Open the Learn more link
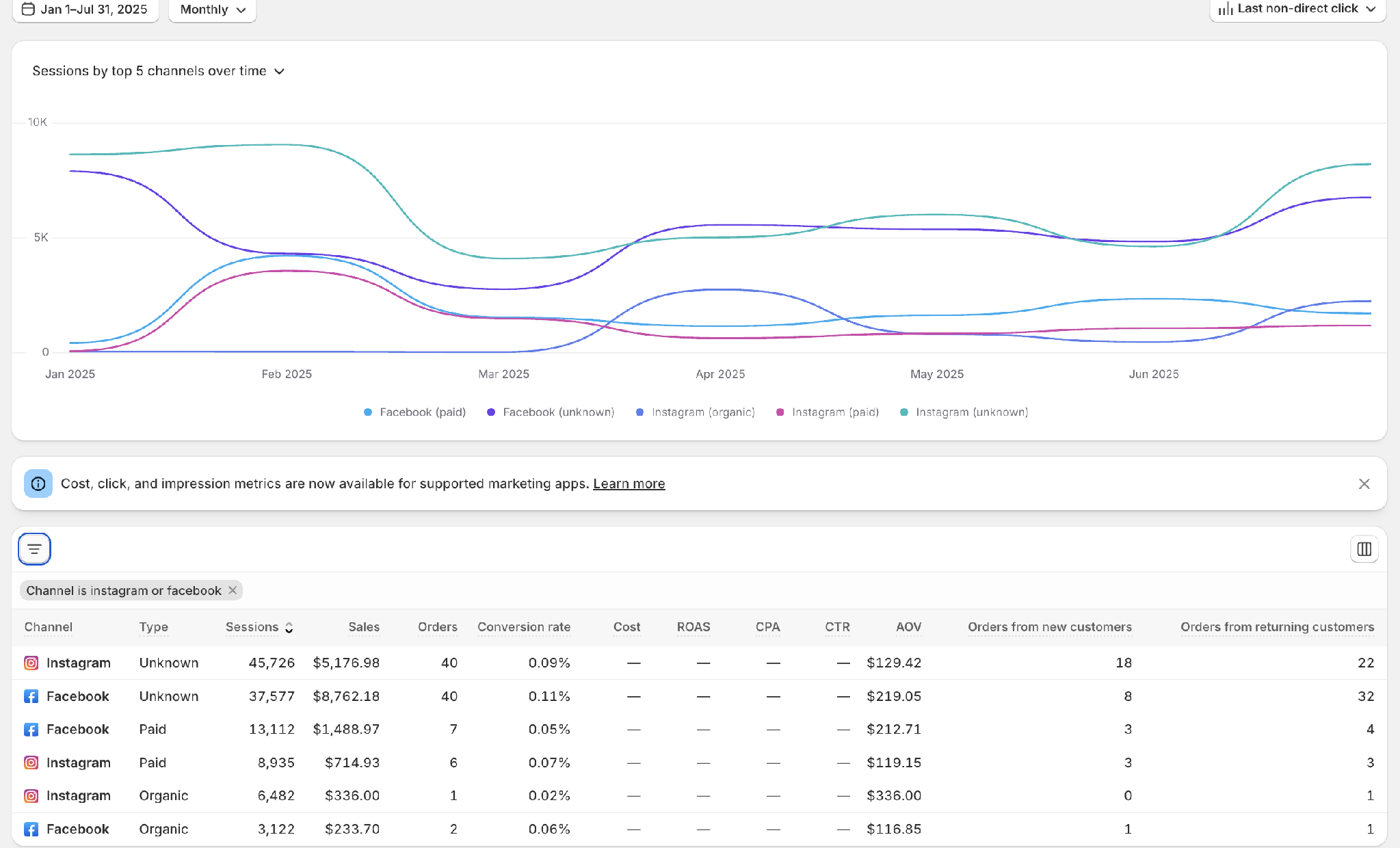Screen dimensions: 1400x848 [x=629, y=483]
